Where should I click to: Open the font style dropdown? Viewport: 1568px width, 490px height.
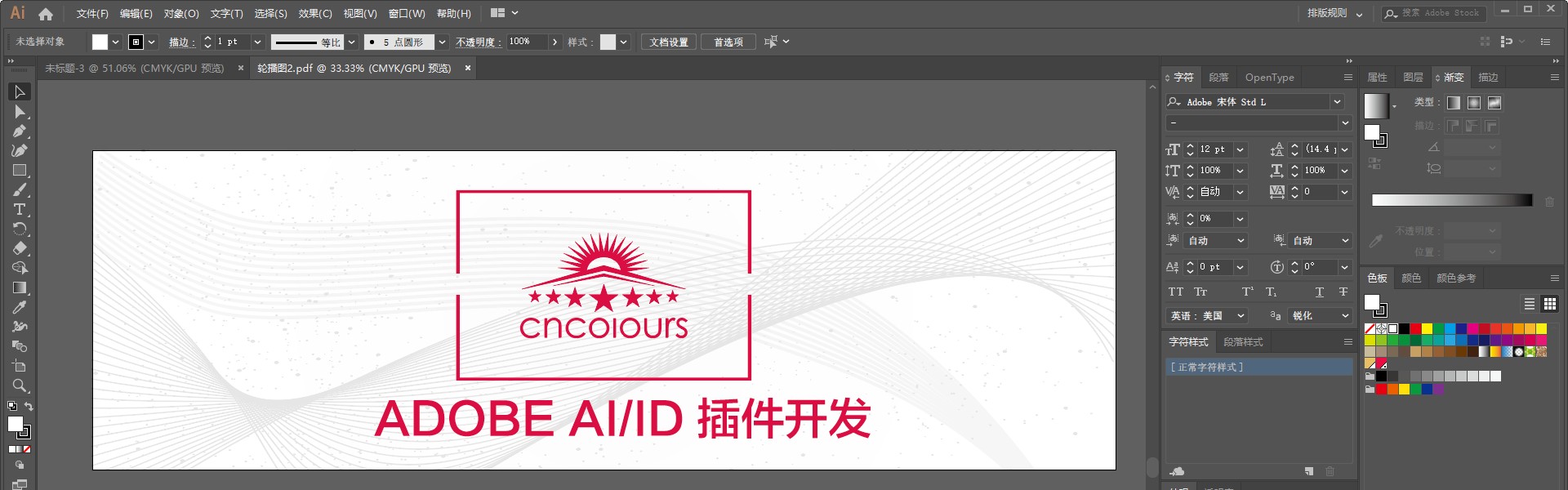coord(1344,123)
